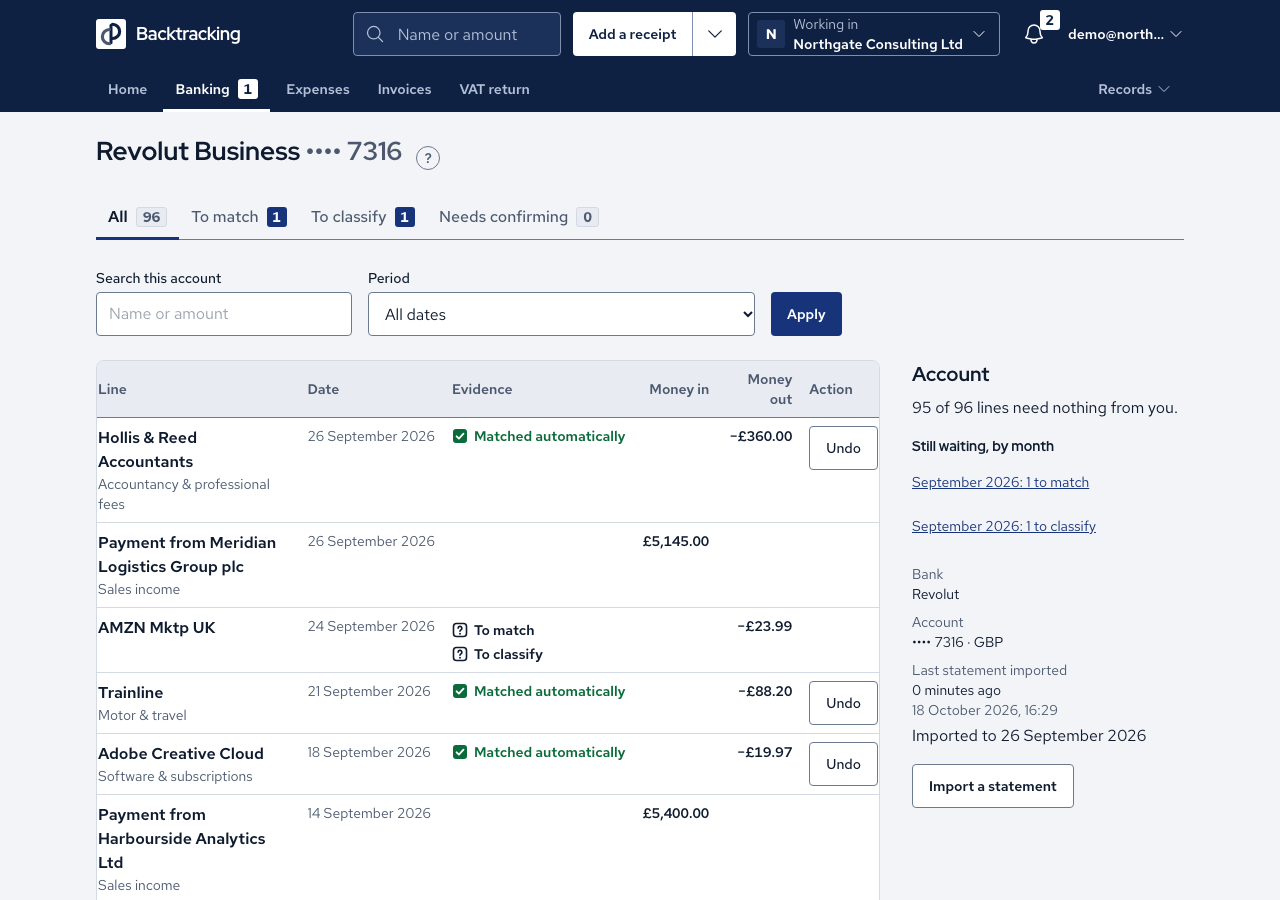Click Payment from Meridian Logistics Group plc line
Viewport: 1280px width, 900px height.
pos(187,555)
